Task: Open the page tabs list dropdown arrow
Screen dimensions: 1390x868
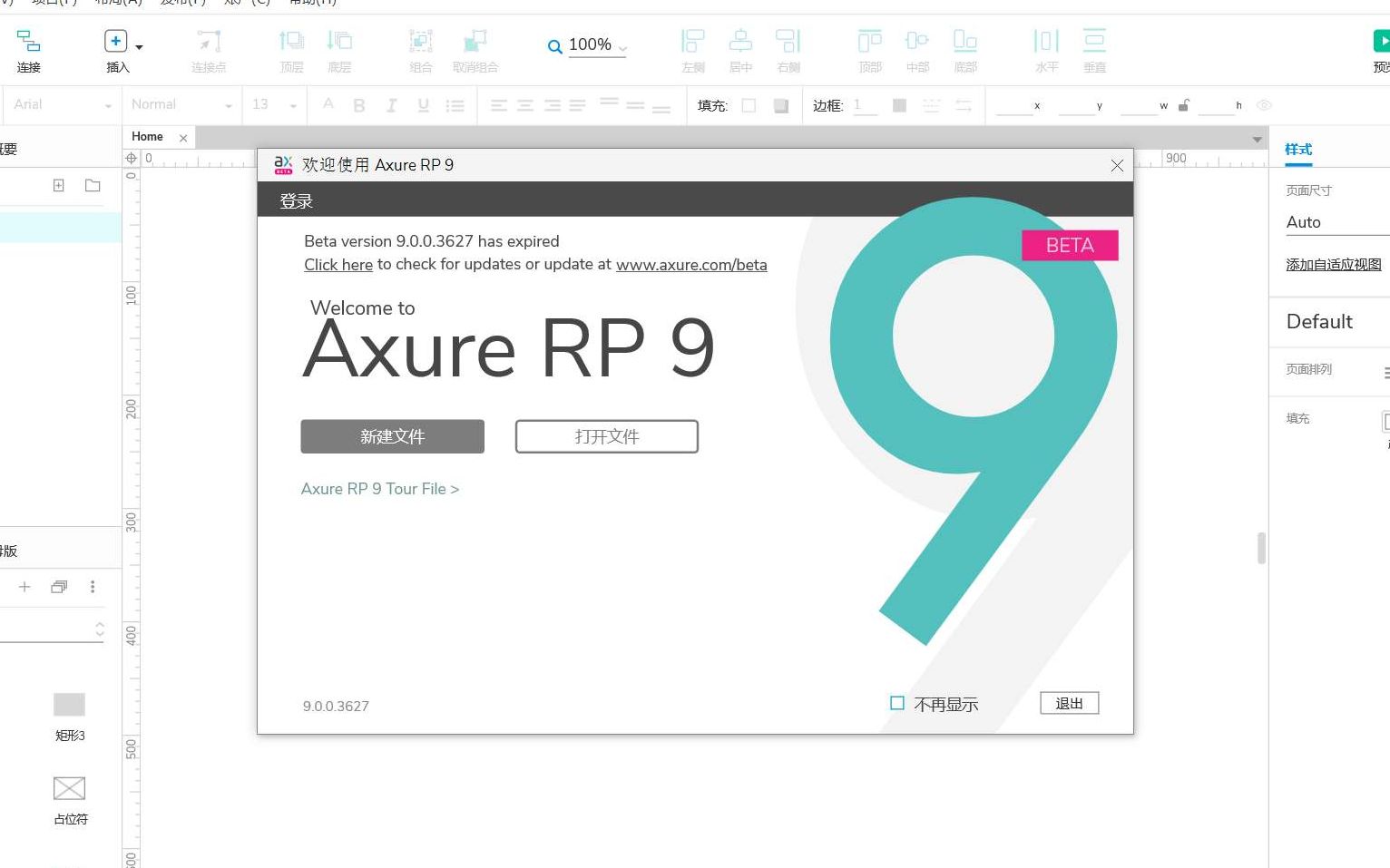Action: click(1257, 139)
